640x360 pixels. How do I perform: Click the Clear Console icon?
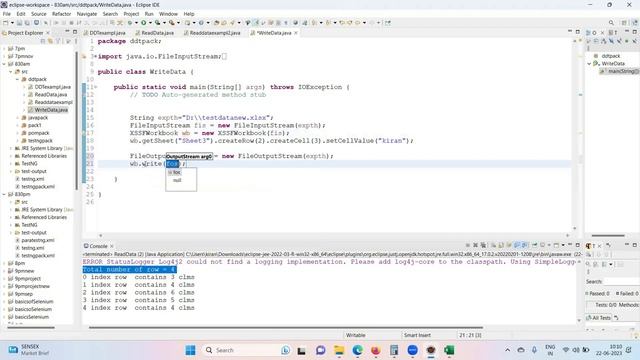pos(493,245)
